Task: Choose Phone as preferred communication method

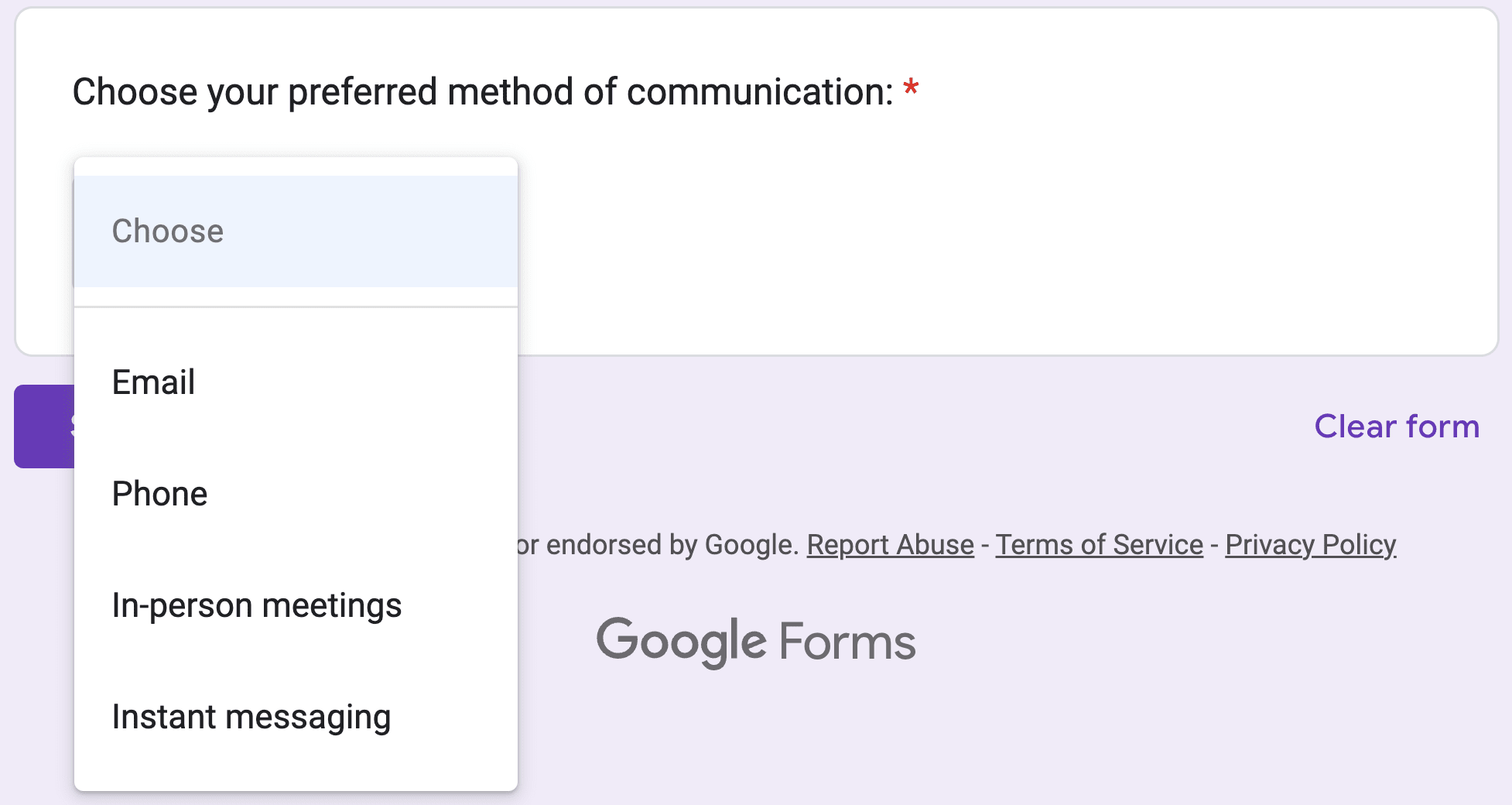Action: (159, 493)
